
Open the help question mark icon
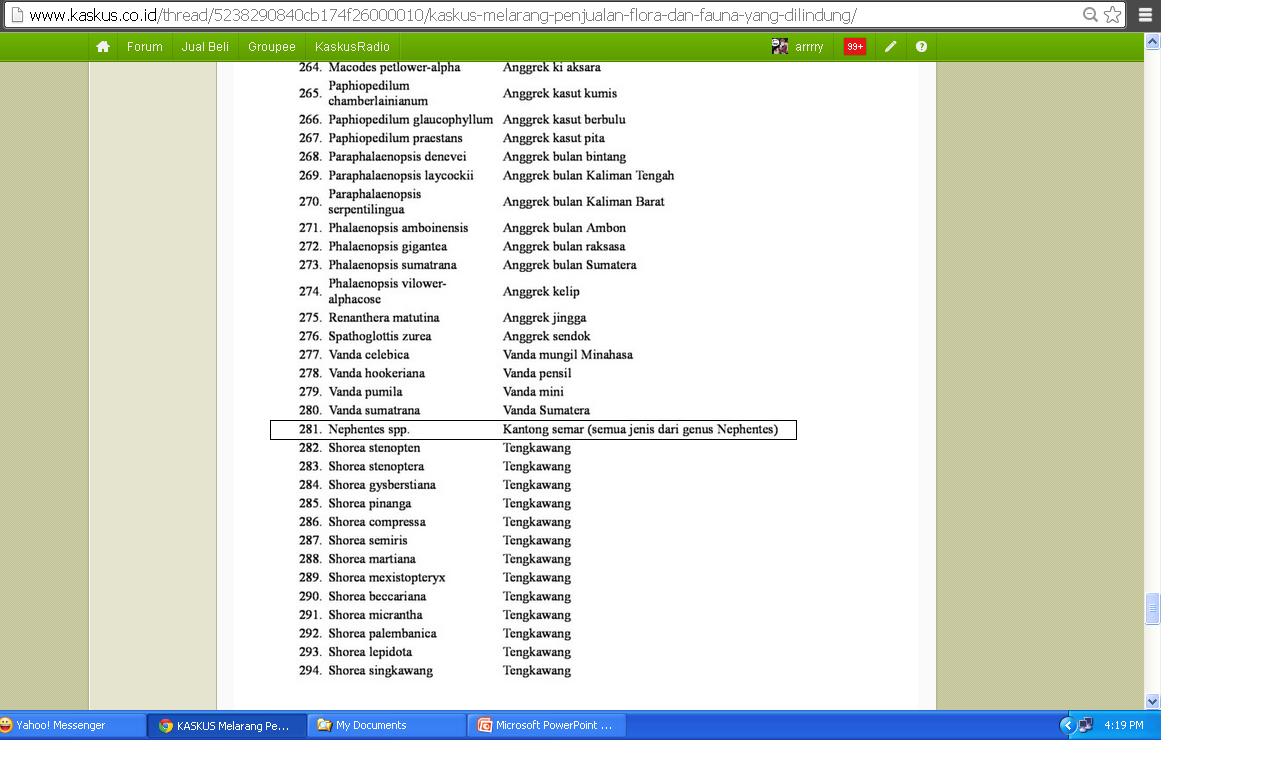point(921,47)
